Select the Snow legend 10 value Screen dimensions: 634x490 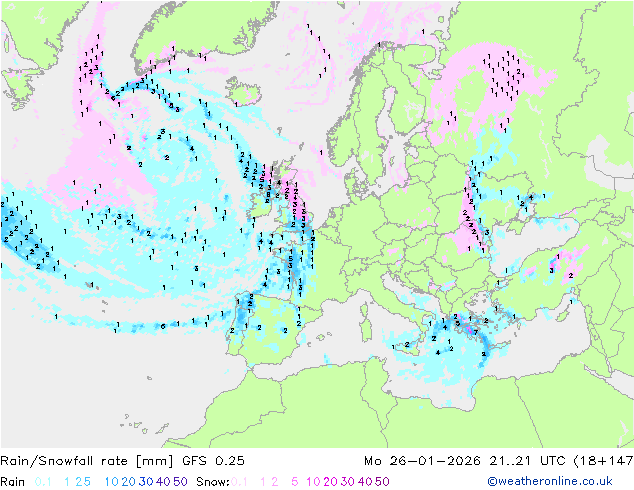click(x=313, y=482)
